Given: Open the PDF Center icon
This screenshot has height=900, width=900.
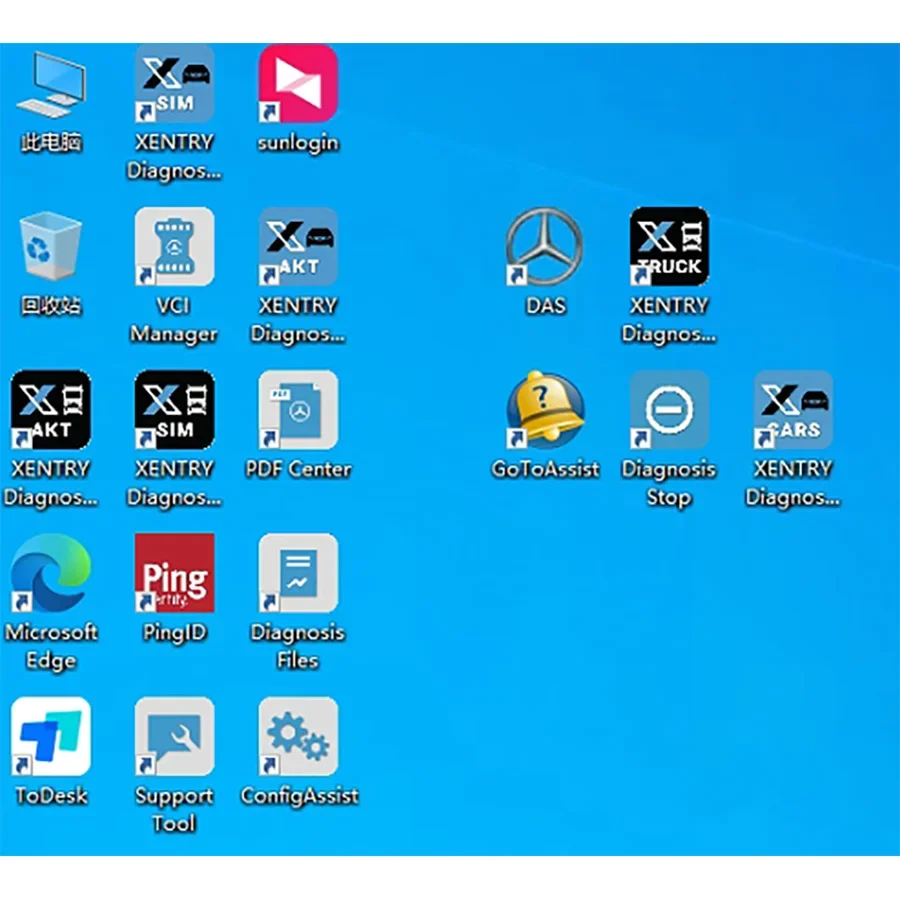Looking at the screenshot, I should click(x=298, y=410).
